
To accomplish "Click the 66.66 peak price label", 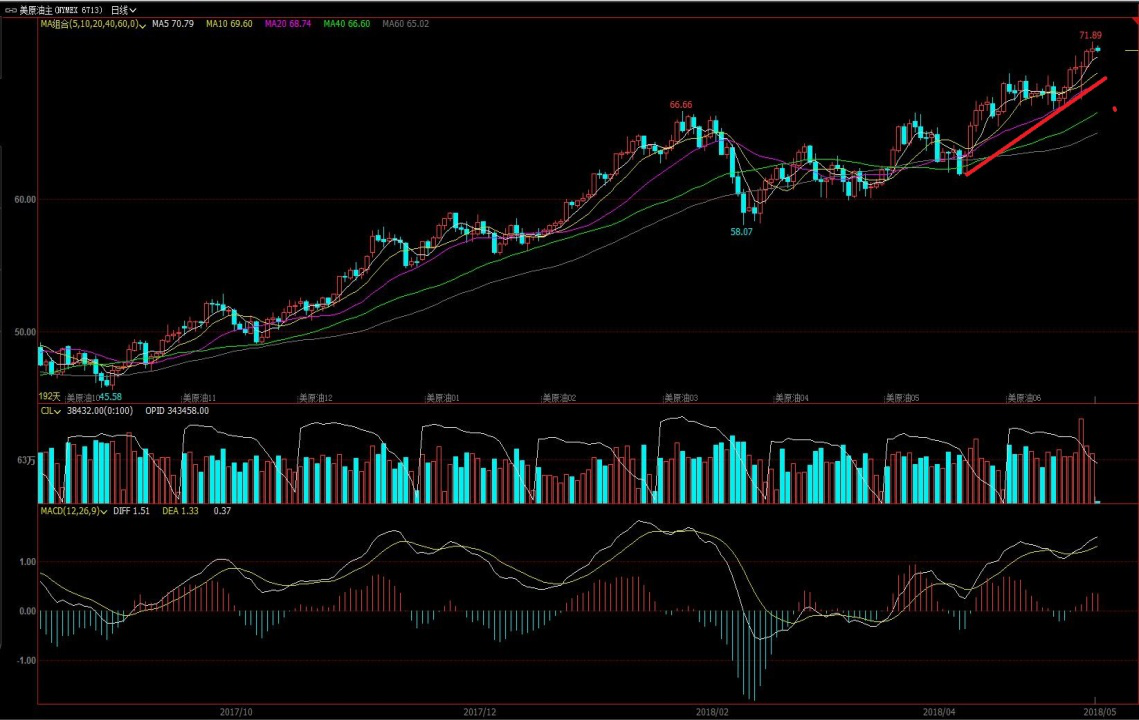I will (681, 104).
